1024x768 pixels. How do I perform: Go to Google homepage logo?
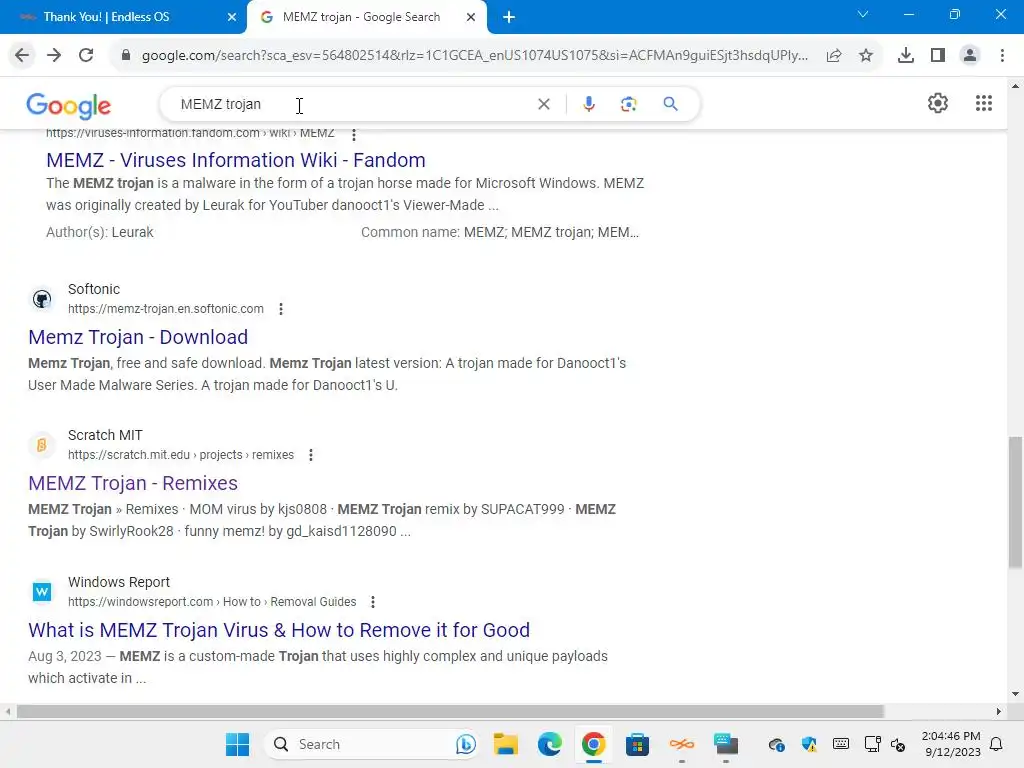69,106
